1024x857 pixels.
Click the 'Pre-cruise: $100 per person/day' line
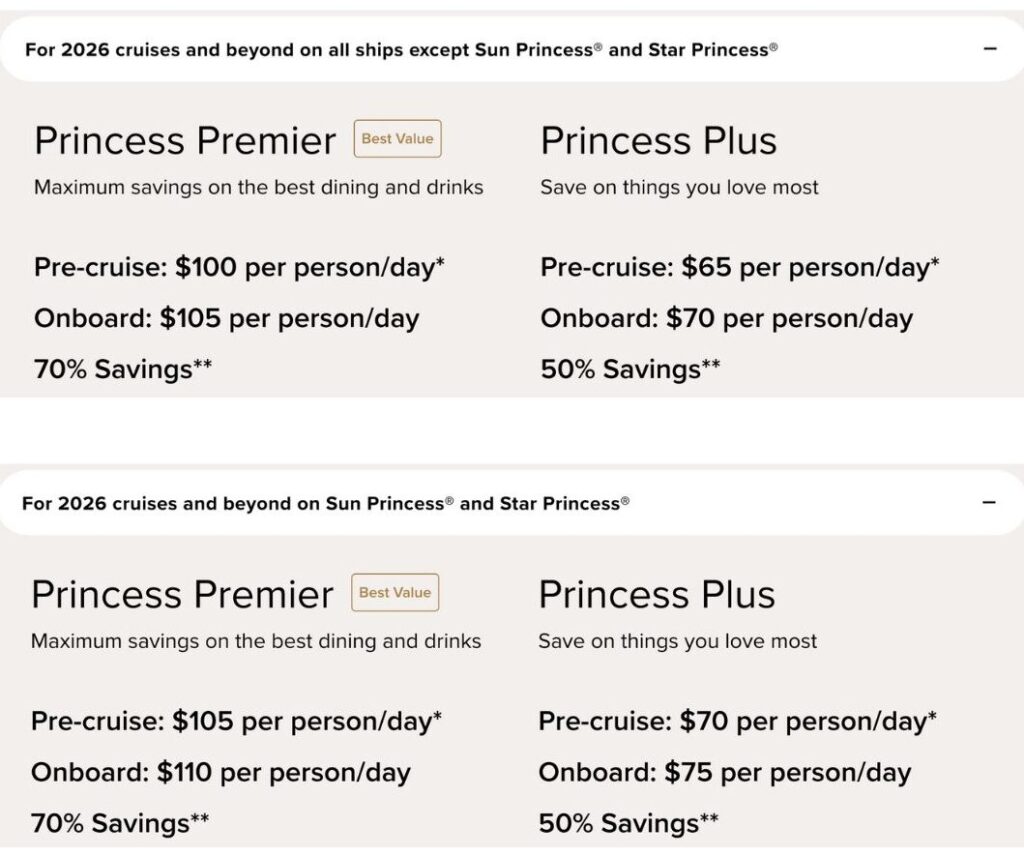pyautogui.click(x=239, y=268)
